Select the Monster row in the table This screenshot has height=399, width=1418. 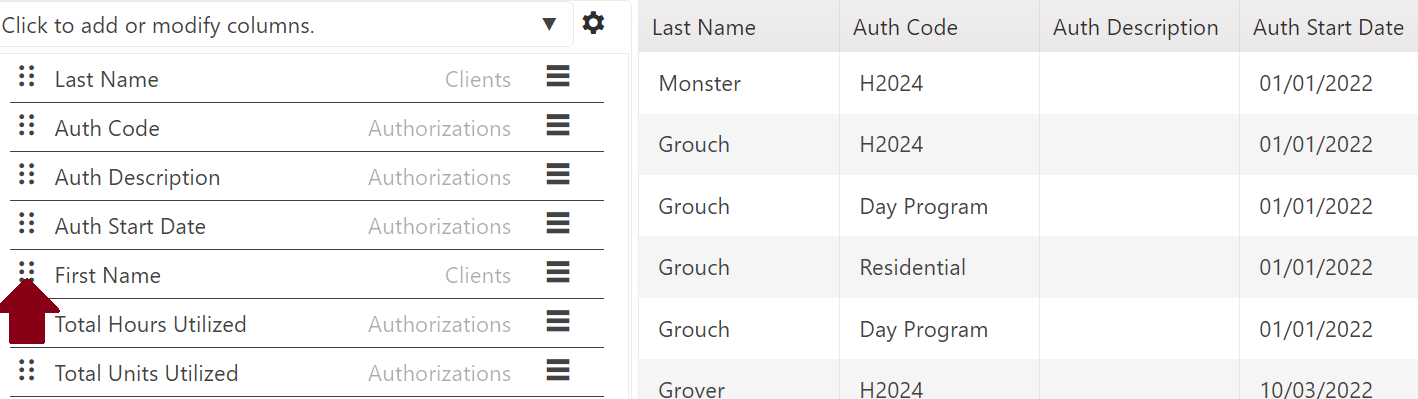tap(1028, 83)
